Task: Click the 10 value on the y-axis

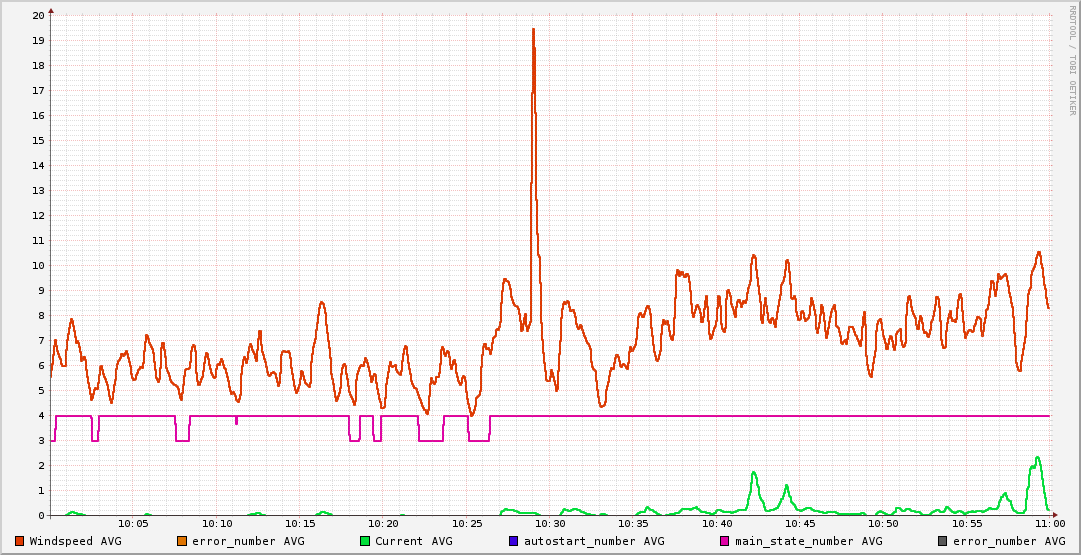Action: pyautogui.click(x=38, y=265)
